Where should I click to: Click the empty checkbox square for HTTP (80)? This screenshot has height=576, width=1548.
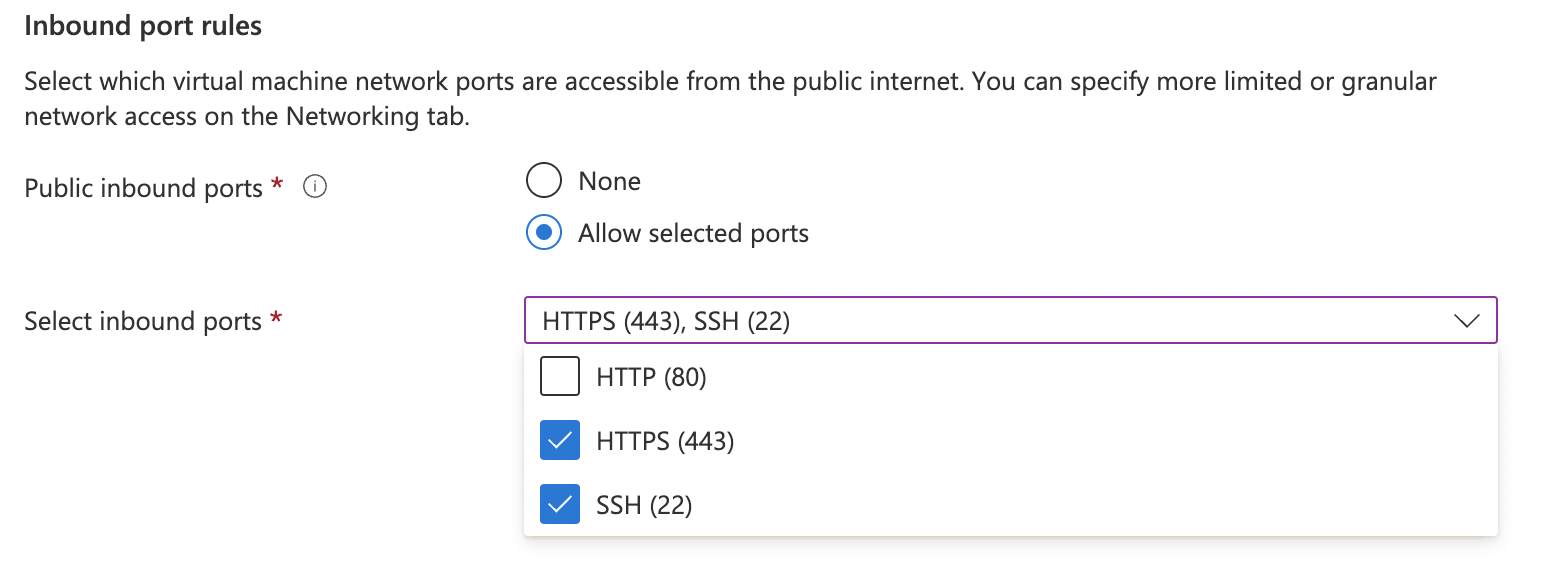pyautogui.click(x=560, y=376)
